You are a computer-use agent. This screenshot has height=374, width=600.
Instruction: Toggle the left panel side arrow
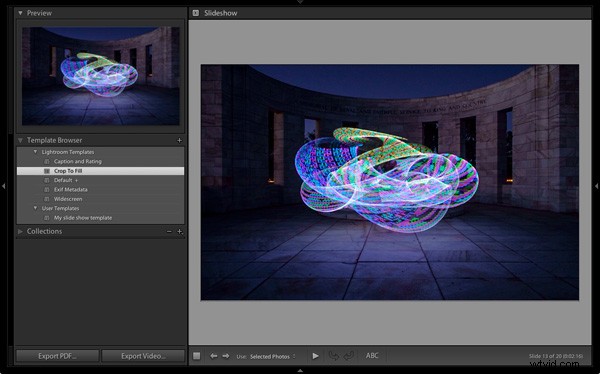(x=3, y=186)
